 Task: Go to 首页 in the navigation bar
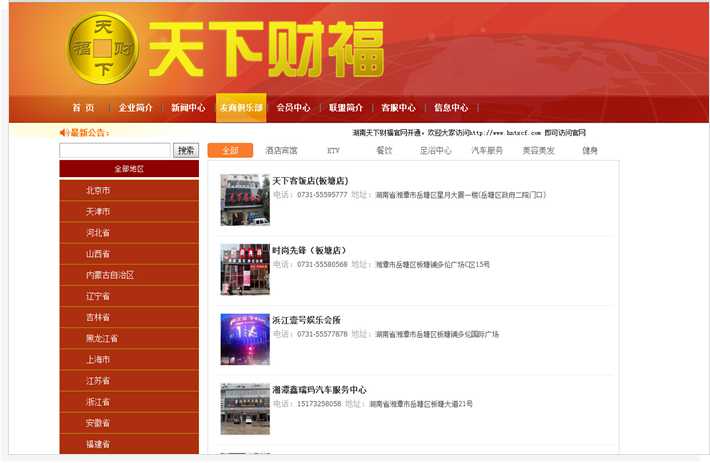83,108
